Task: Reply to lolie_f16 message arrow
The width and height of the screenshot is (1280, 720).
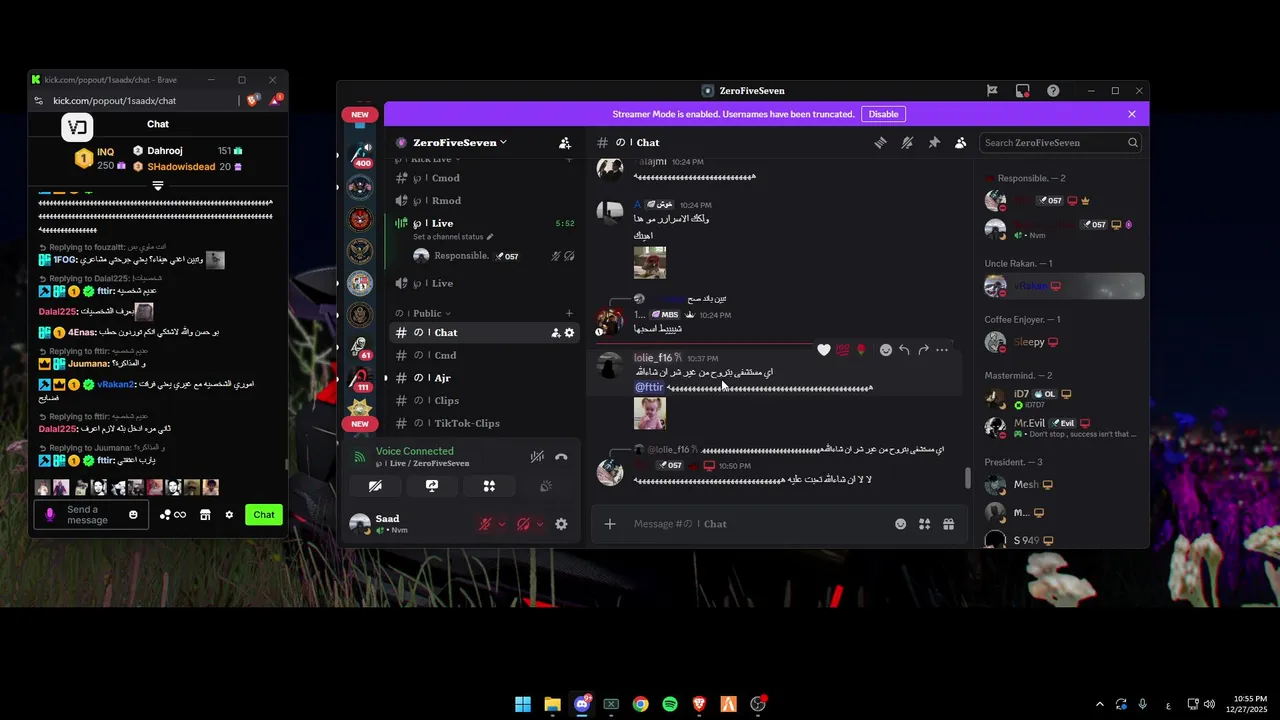Action: coord(904,350)
